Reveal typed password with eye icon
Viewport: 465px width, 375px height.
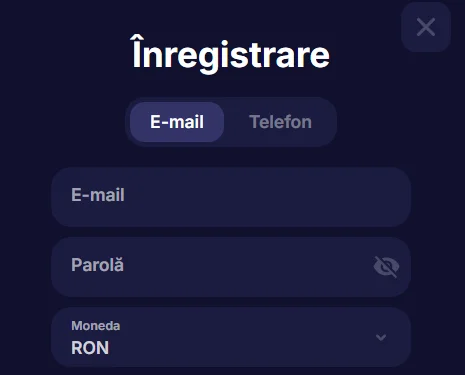coord(387,267)
